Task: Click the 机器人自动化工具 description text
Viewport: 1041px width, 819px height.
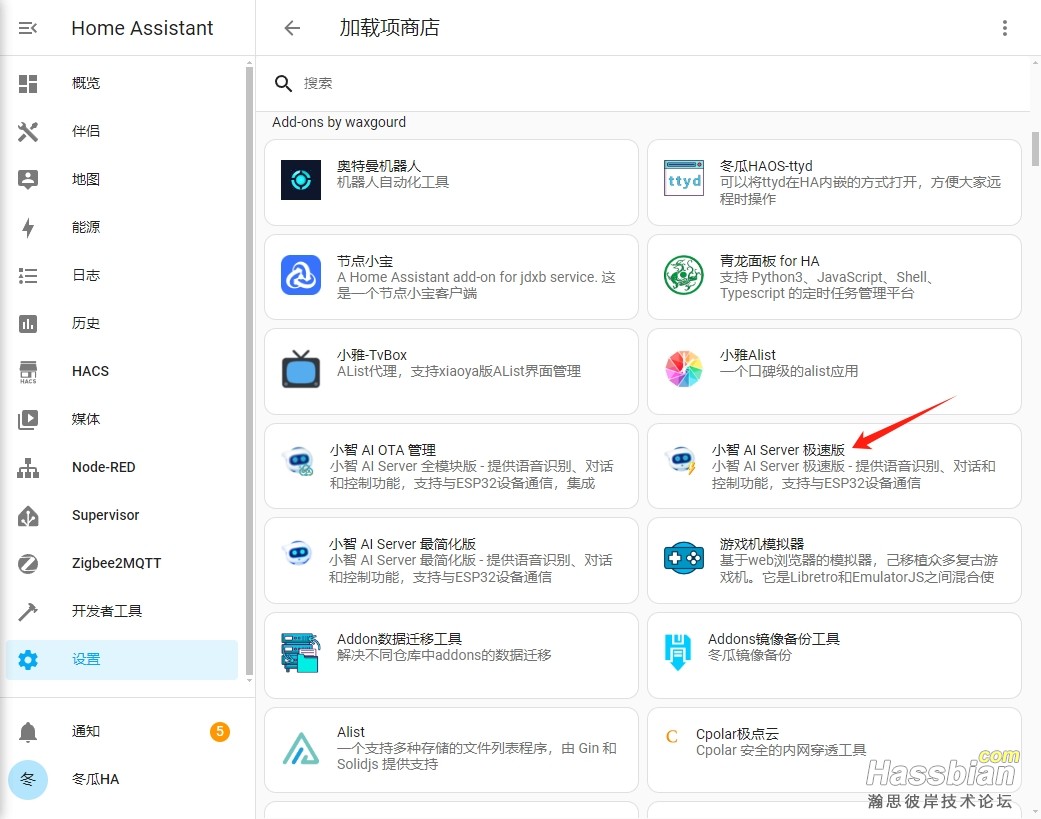Action: [393, 182]
